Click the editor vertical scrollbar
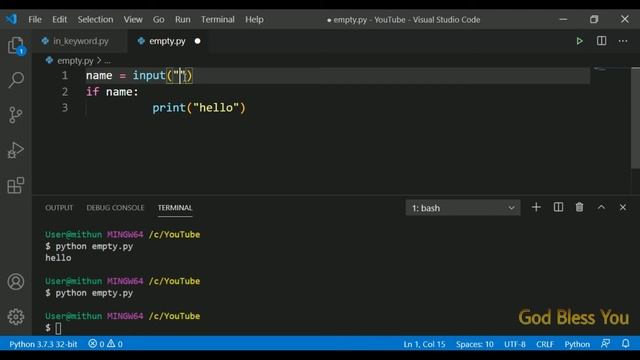 [635, 118]
